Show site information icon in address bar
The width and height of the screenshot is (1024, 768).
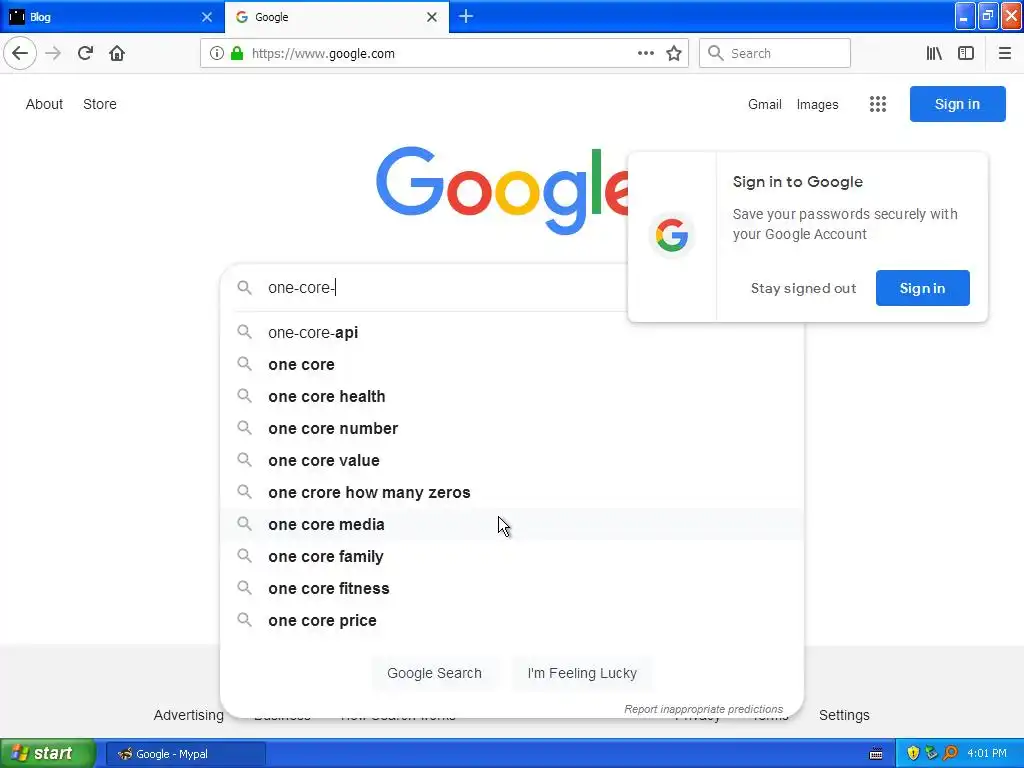[217, 53]
